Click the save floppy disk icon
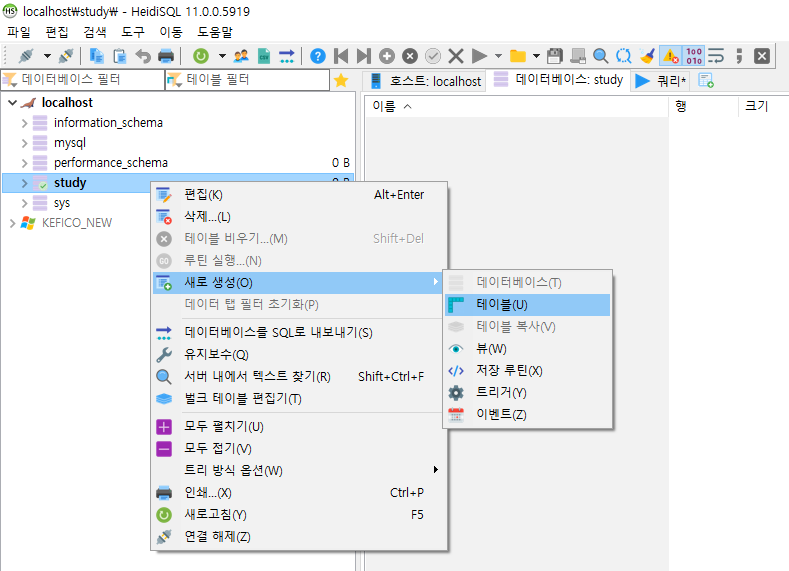The height and width of the screenshot is (571, 789). coord(555,56)
